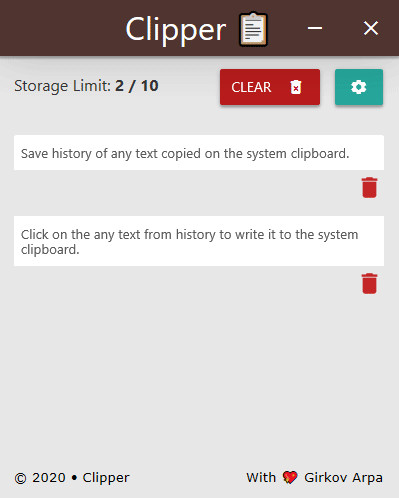This screenshot has height=498, width=399.
Task: Copy the 'Save history of any text' entry
Action: point(199,153)
